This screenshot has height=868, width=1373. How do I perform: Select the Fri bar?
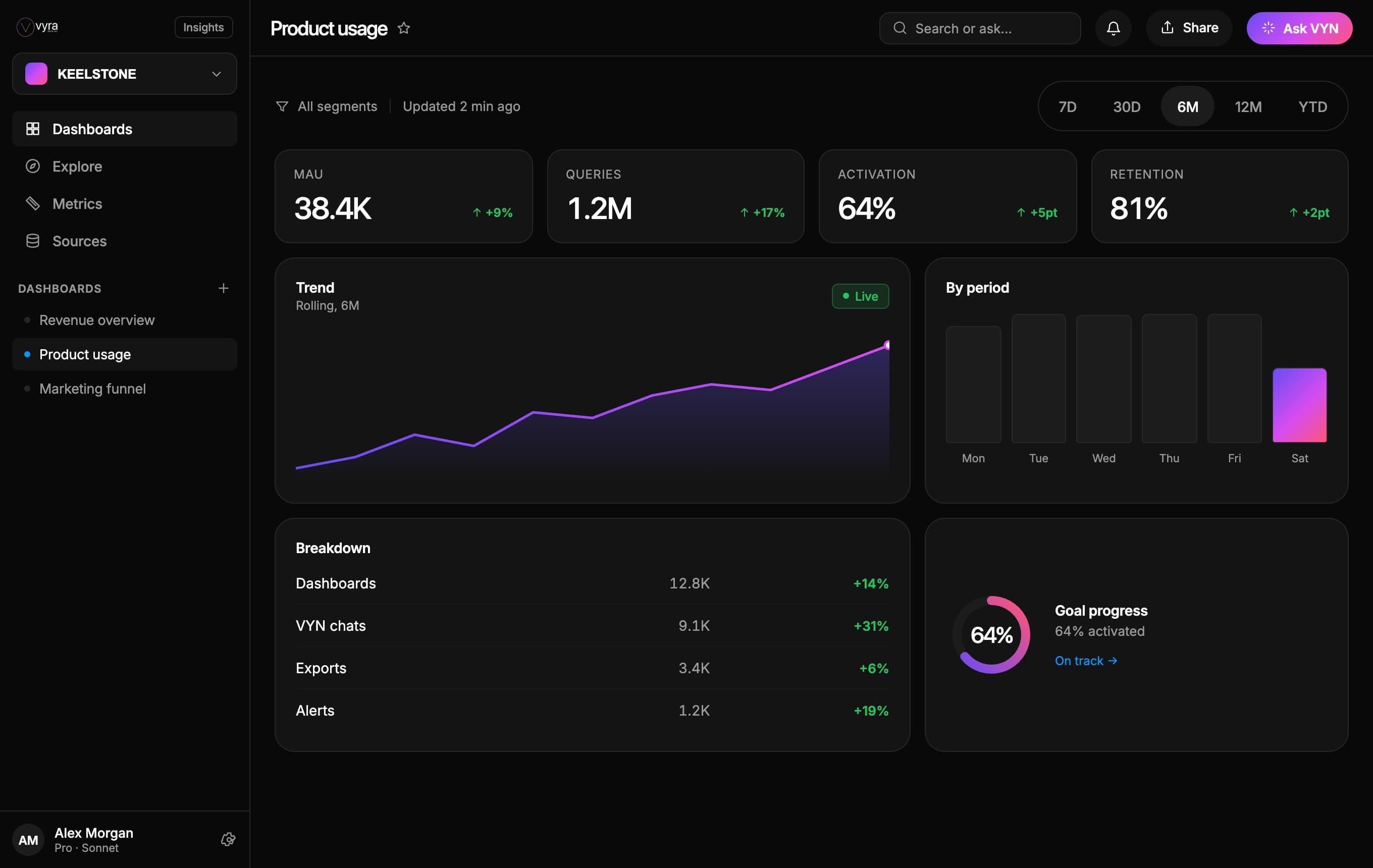pyautogui.click(x=1235, y=378)
